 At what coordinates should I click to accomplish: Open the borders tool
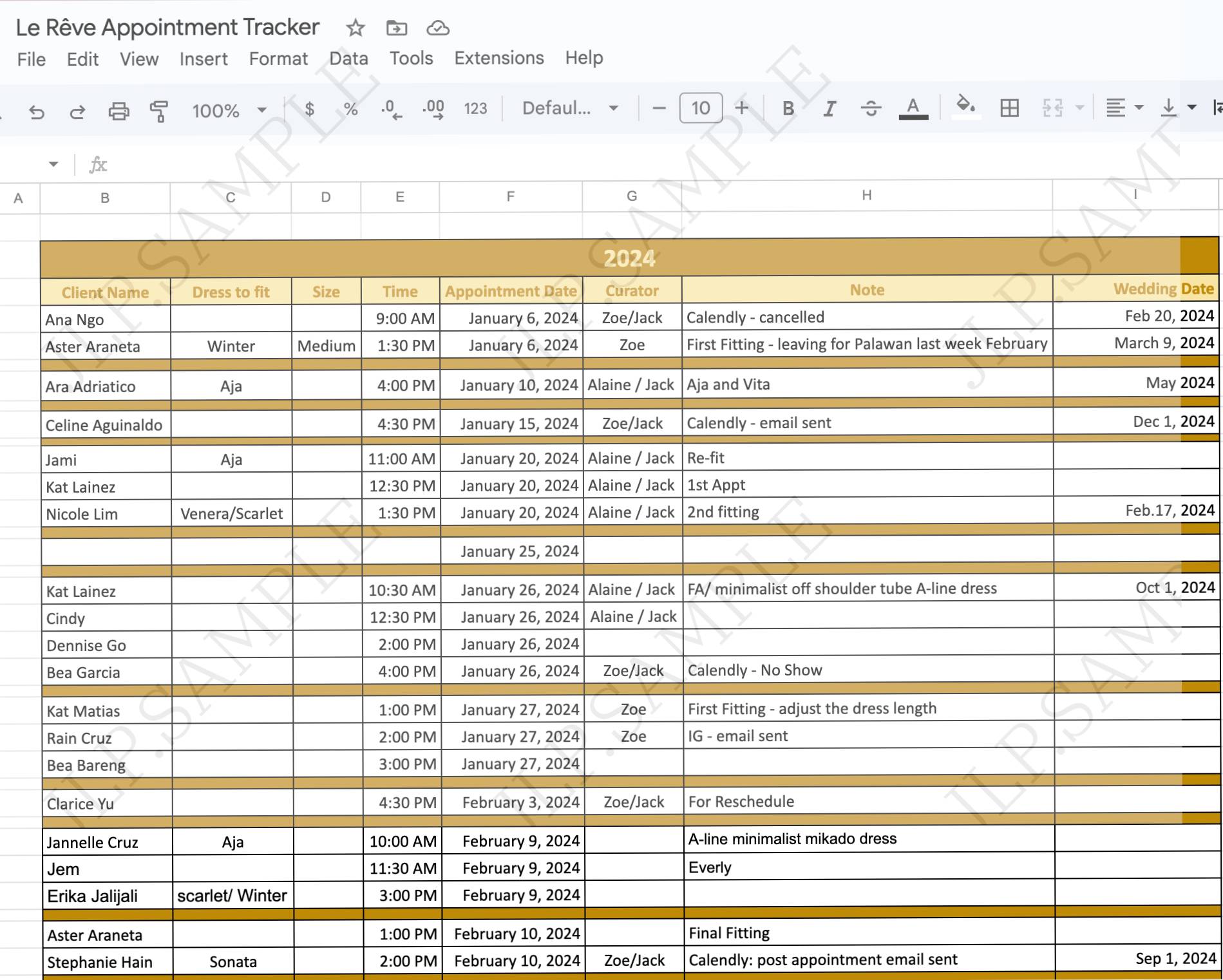(1009, 108)
